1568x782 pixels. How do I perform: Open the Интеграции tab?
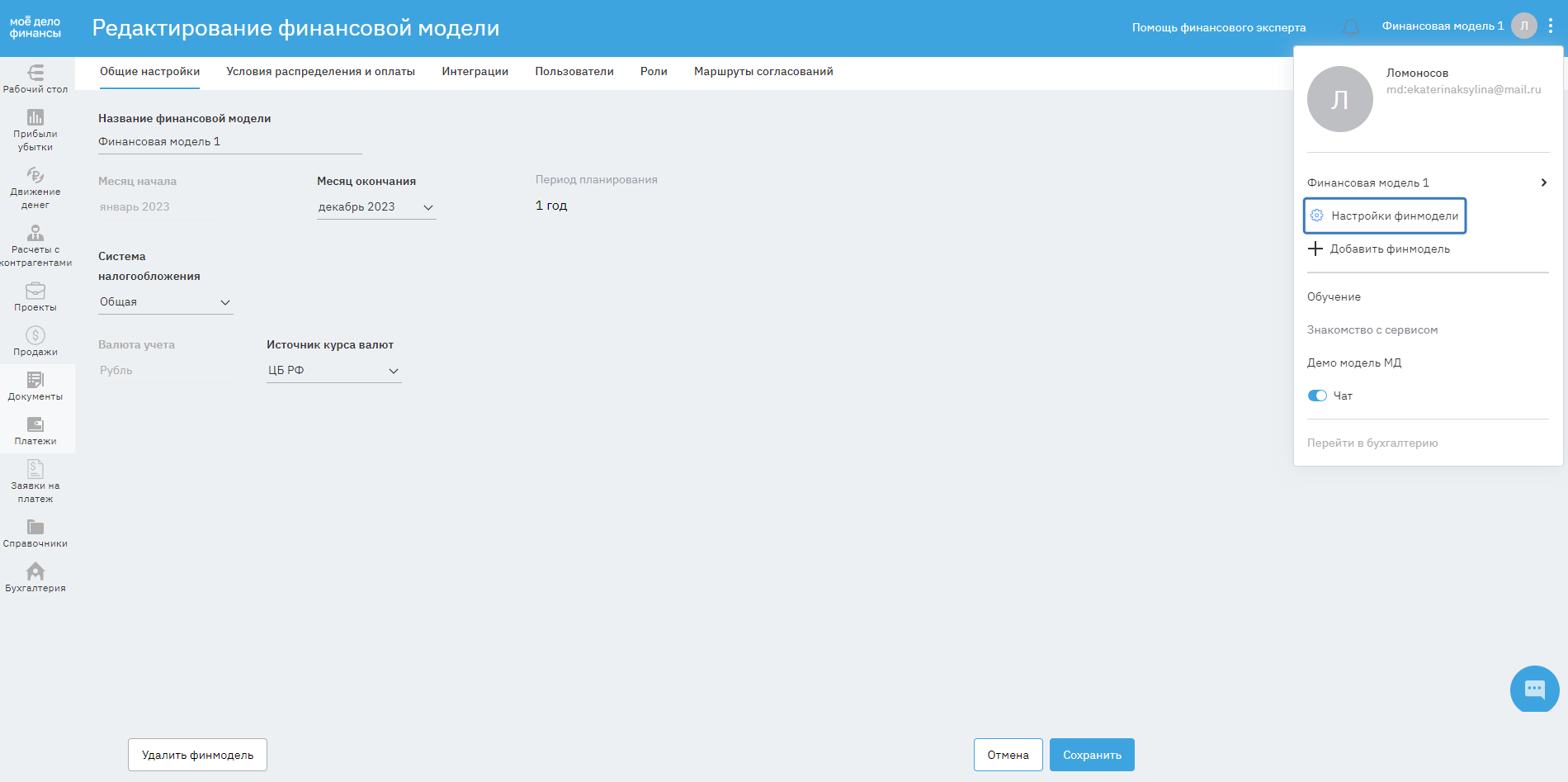pyautogui.click(x=475, y=72)
